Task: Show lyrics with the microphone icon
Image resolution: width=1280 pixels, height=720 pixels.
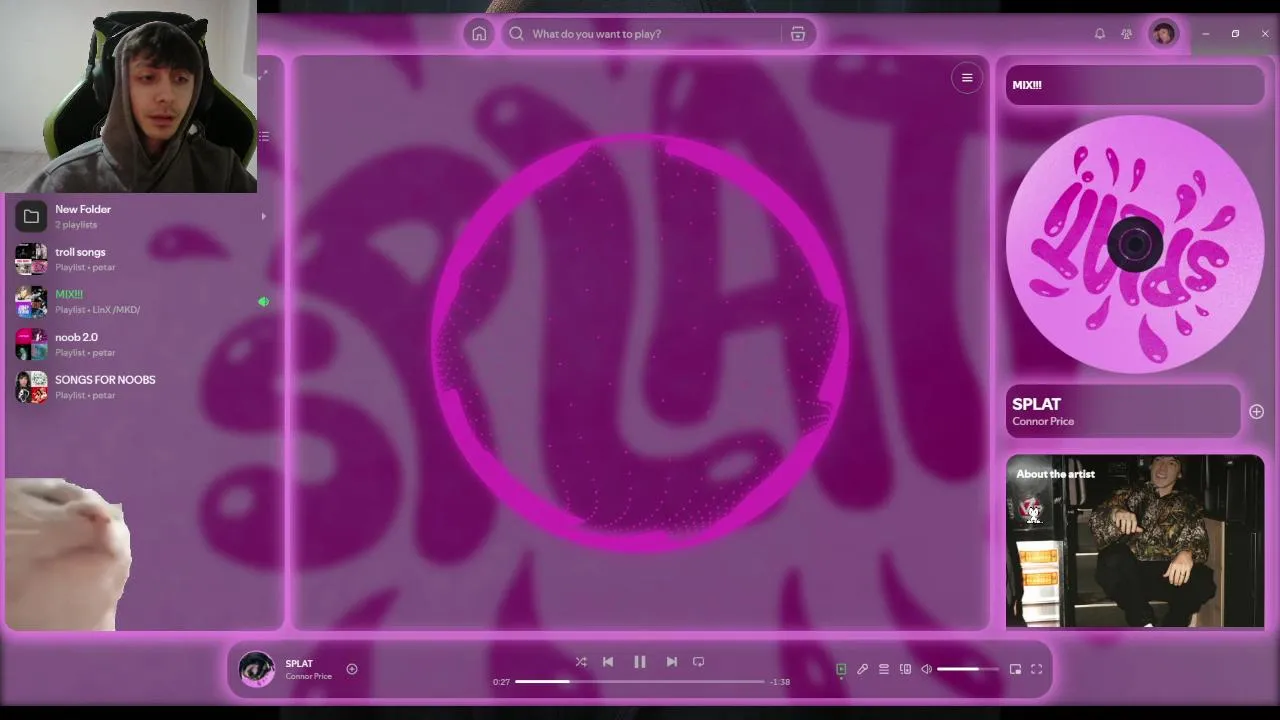Action: tap(862, 669)
